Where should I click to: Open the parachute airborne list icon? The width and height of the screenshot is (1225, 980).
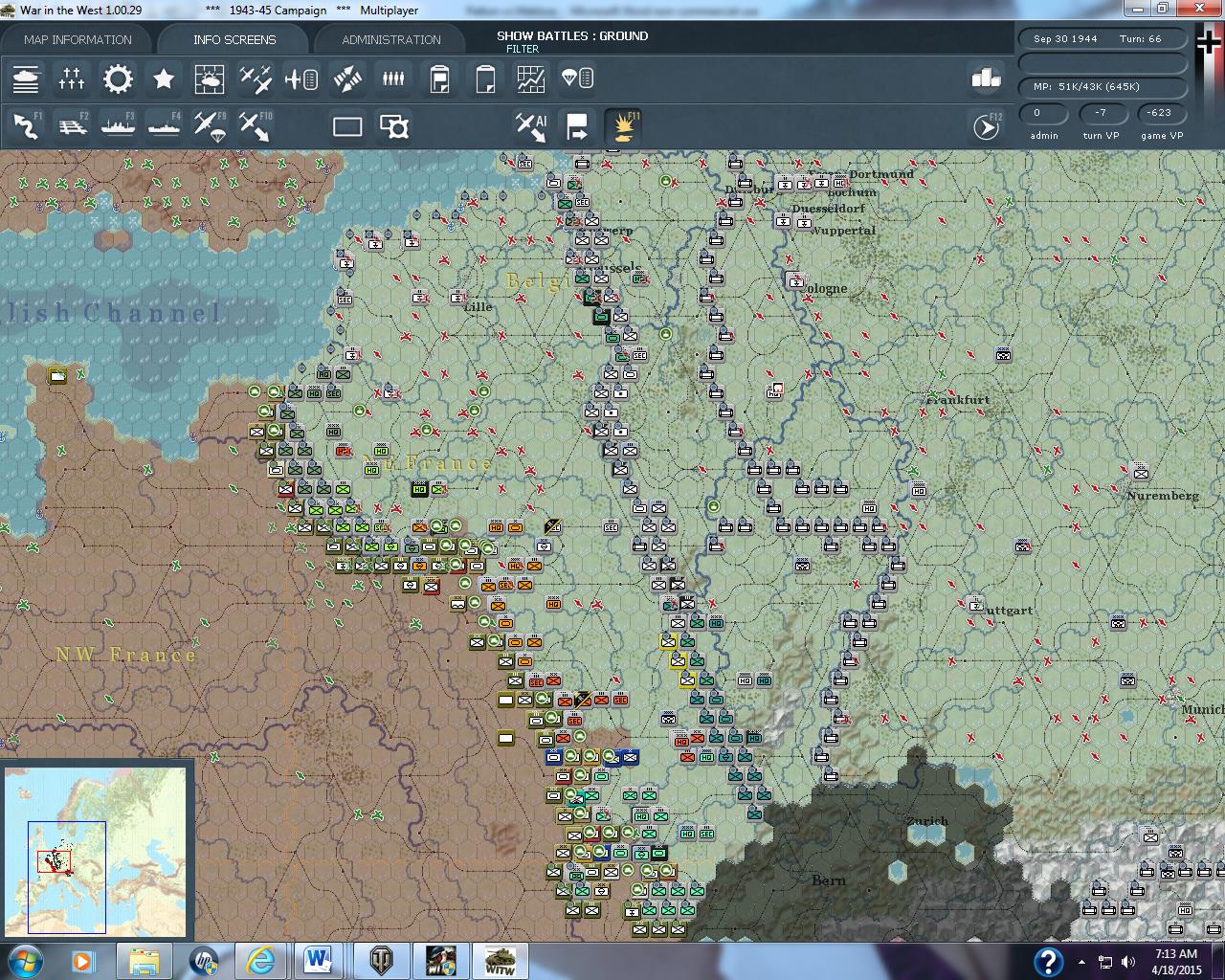[x=577, y=78]
